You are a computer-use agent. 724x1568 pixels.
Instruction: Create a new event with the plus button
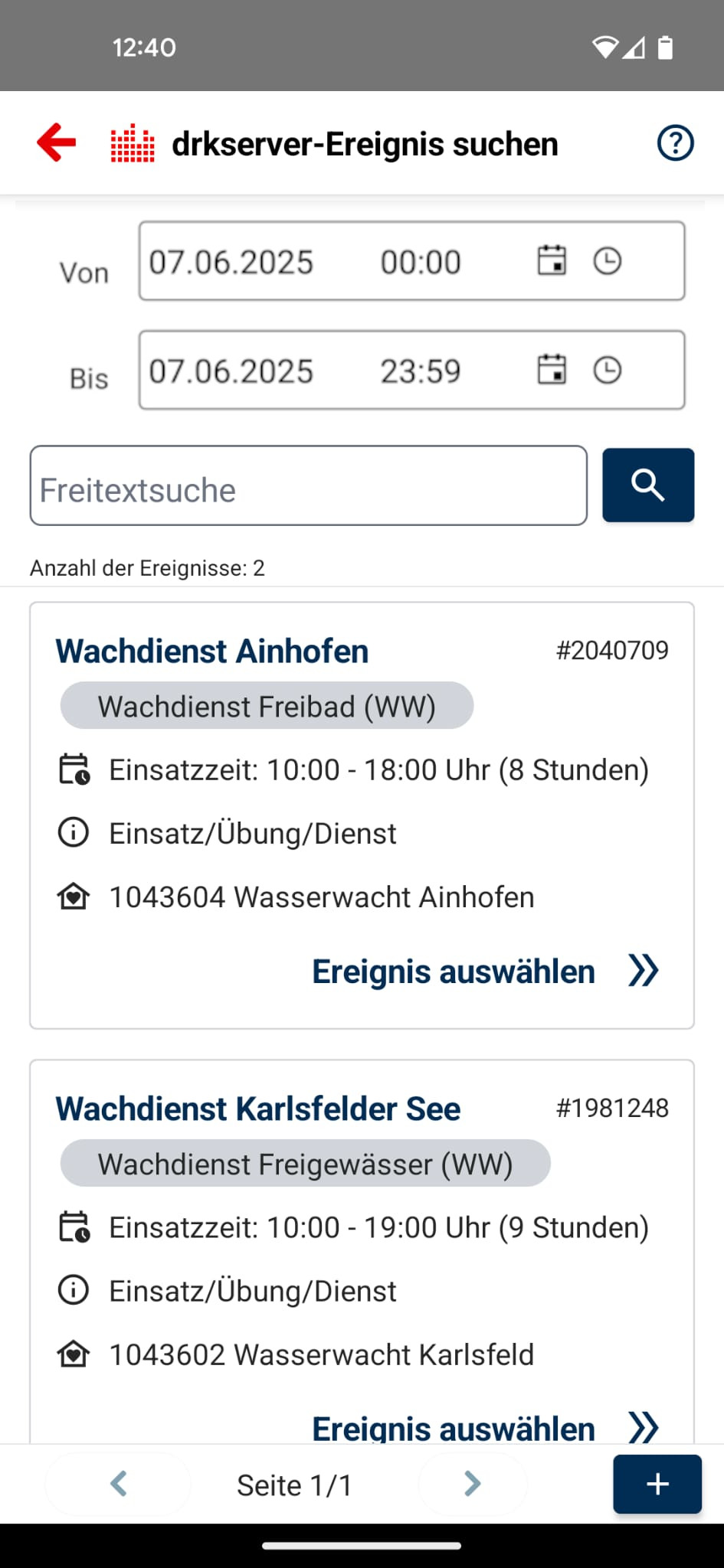click(657, 1484)
